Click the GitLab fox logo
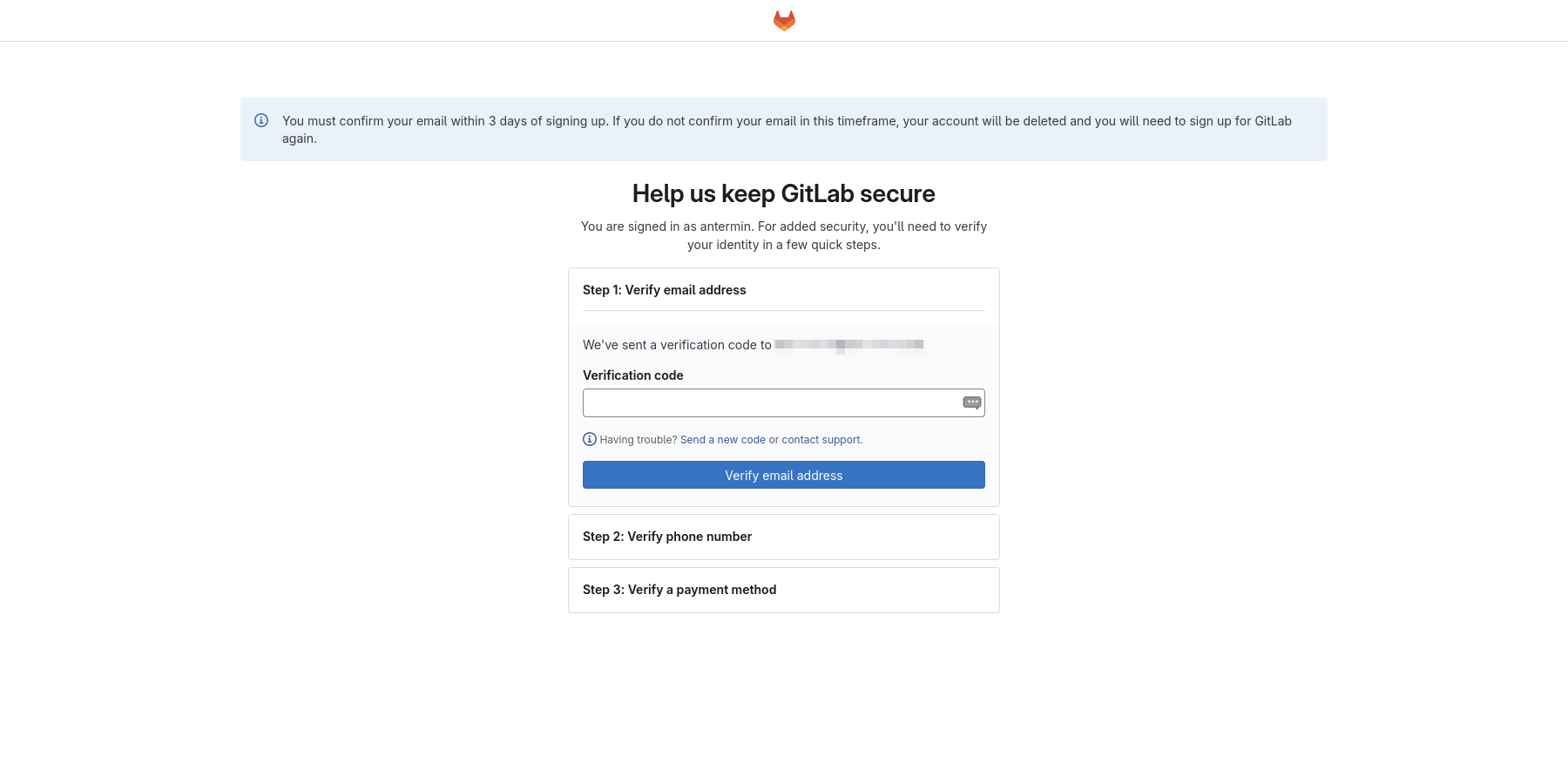Viewport: 1568px width, 784px height. [784, 20]
